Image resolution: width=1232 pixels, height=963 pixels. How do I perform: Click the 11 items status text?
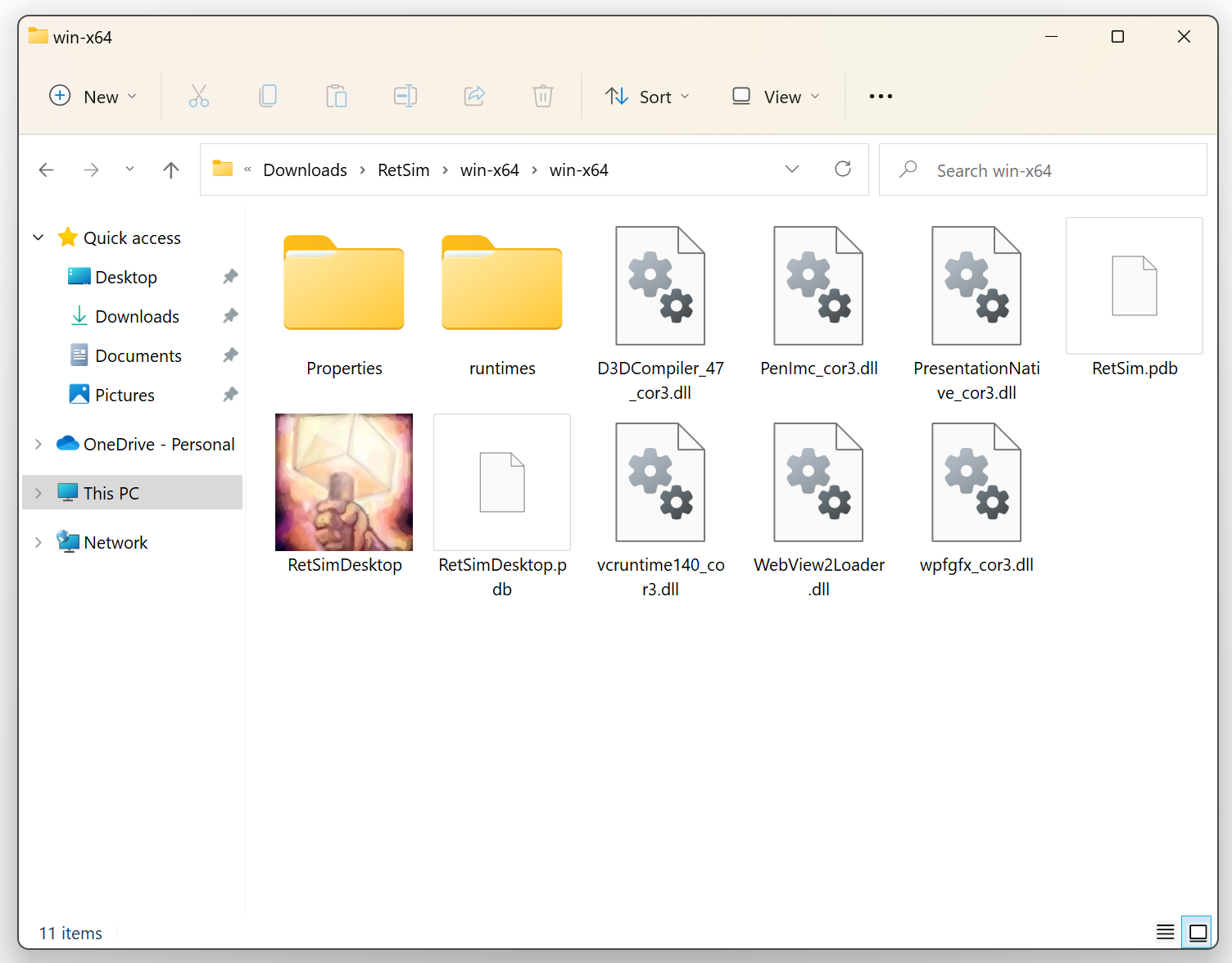pyautogui.click(x=70, y=933)
